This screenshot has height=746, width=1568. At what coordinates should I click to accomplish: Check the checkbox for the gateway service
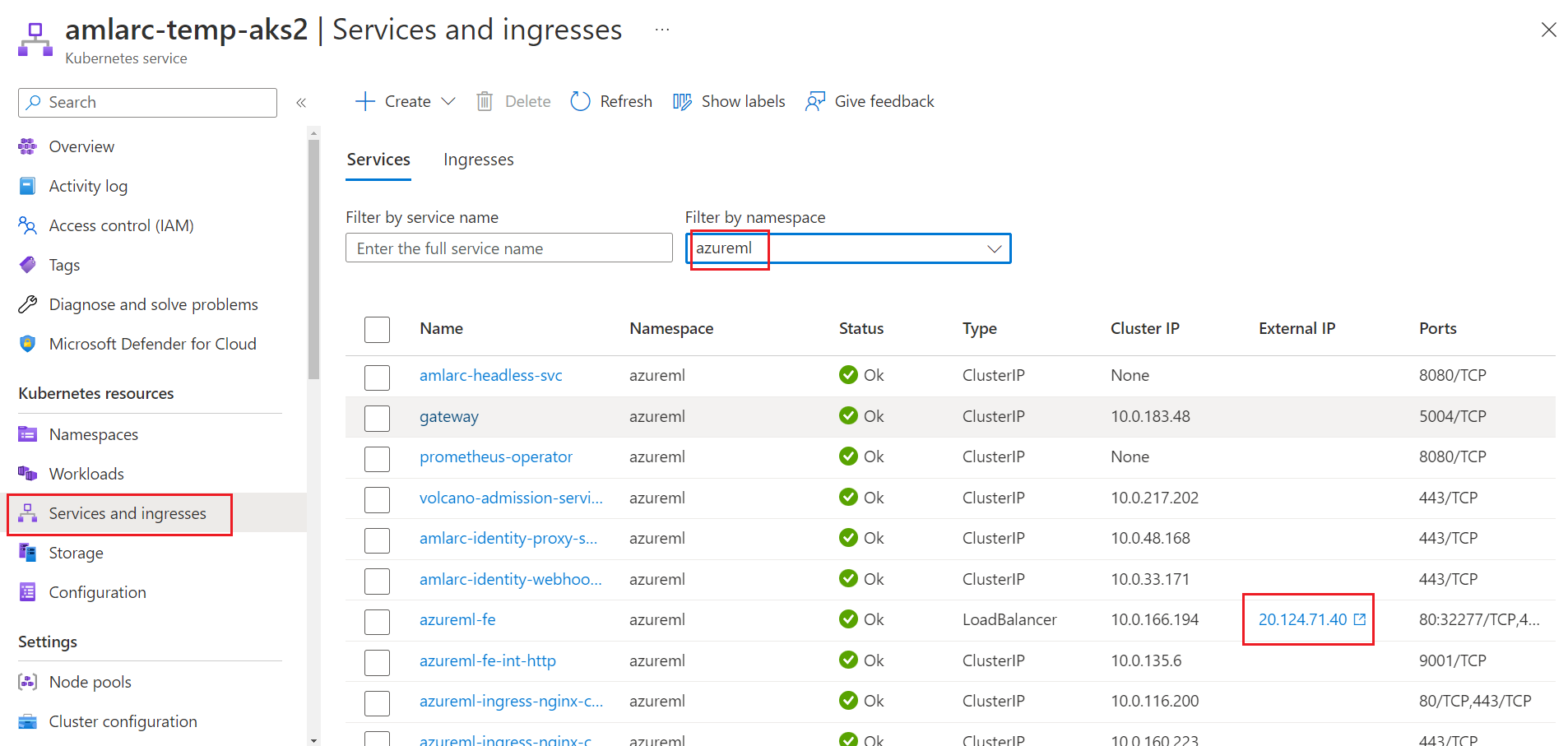tap(377, 418)
